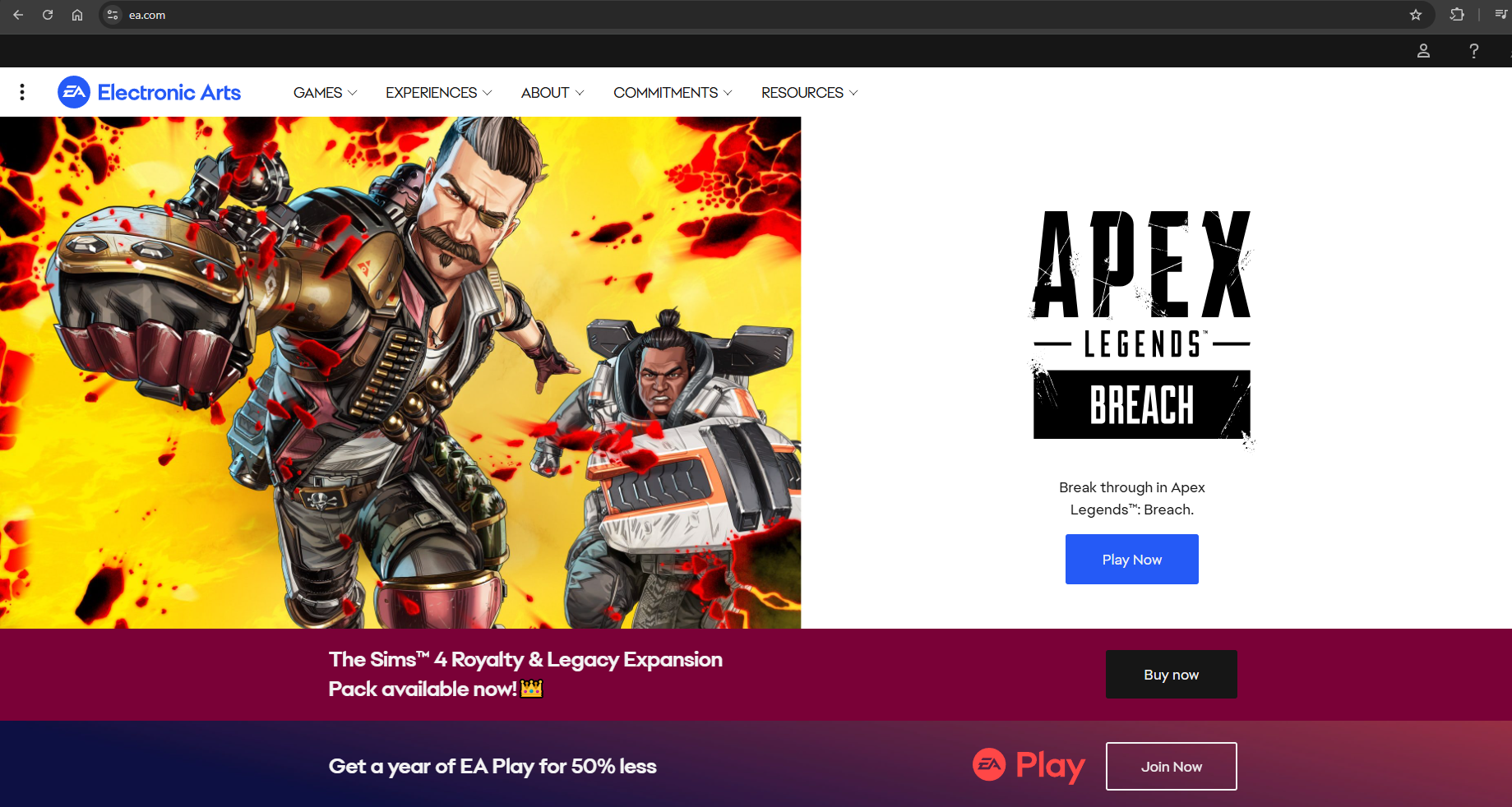This screenshot has height=807, width=1512.
Task: Open the media control icon in the browser toolbar
Action: click(x=1500, y=15)
